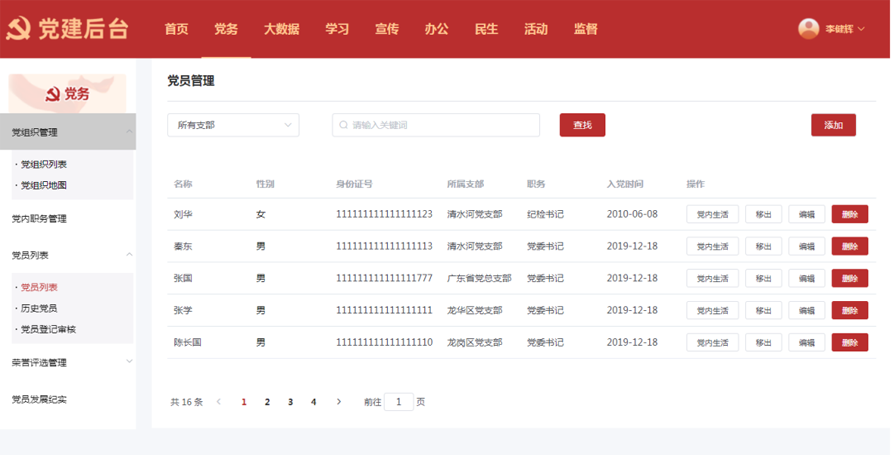Image resolution: width=891 pixels, height=455 pixels.
Task: Select 历史党员 in the sidebar
Action: point(40,308)
